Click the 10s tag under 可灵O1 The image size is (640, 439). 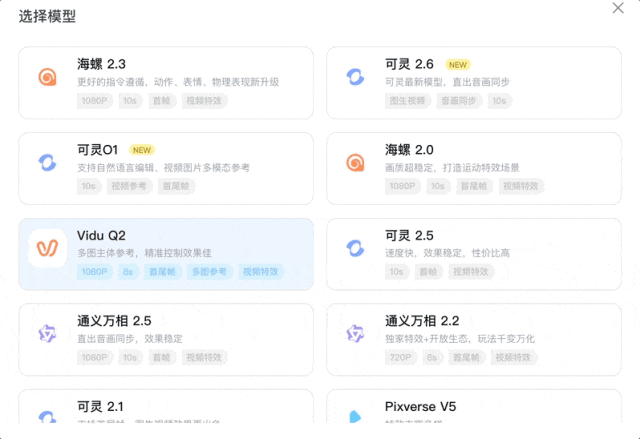[x=89, y=186]
